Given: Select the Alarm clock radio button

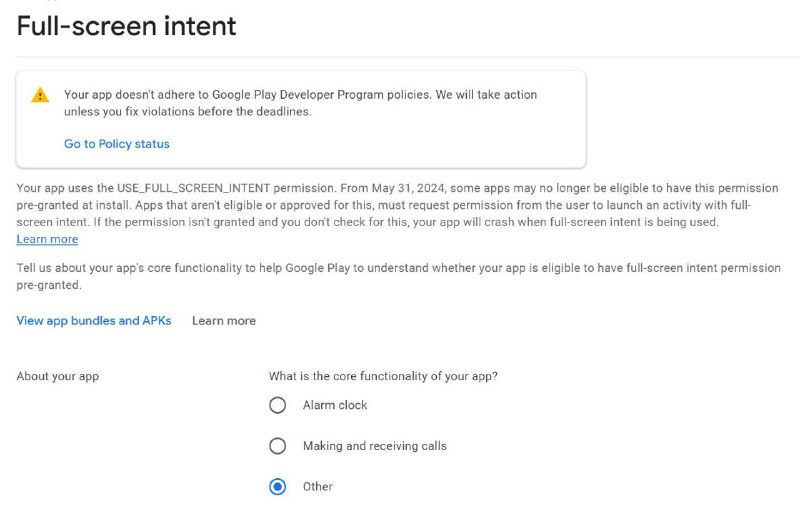Looking at the screenshot, I should click(278, 405).
